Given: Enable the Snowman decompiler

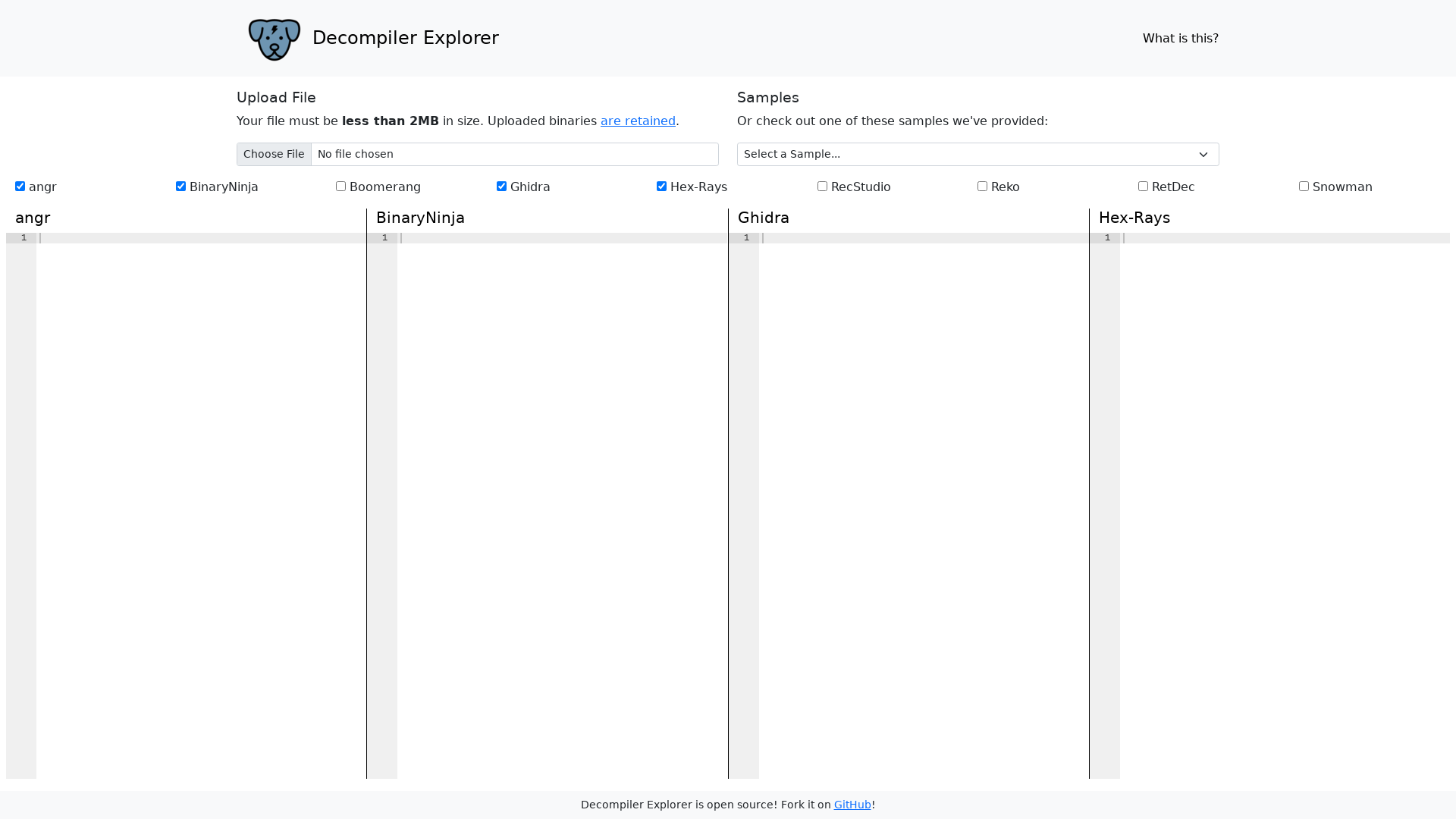Looking at the screenshot, I should [x=1304, y=186].
